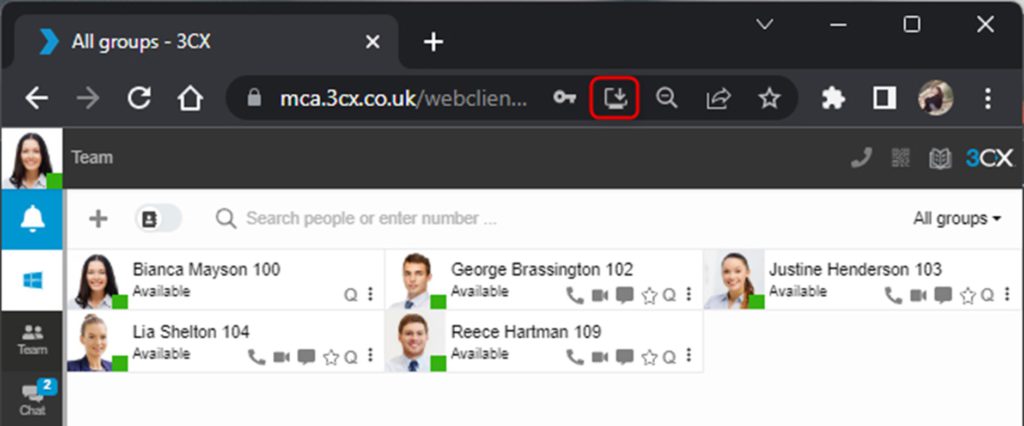Click the install app icon in address bar

point(616,97)
